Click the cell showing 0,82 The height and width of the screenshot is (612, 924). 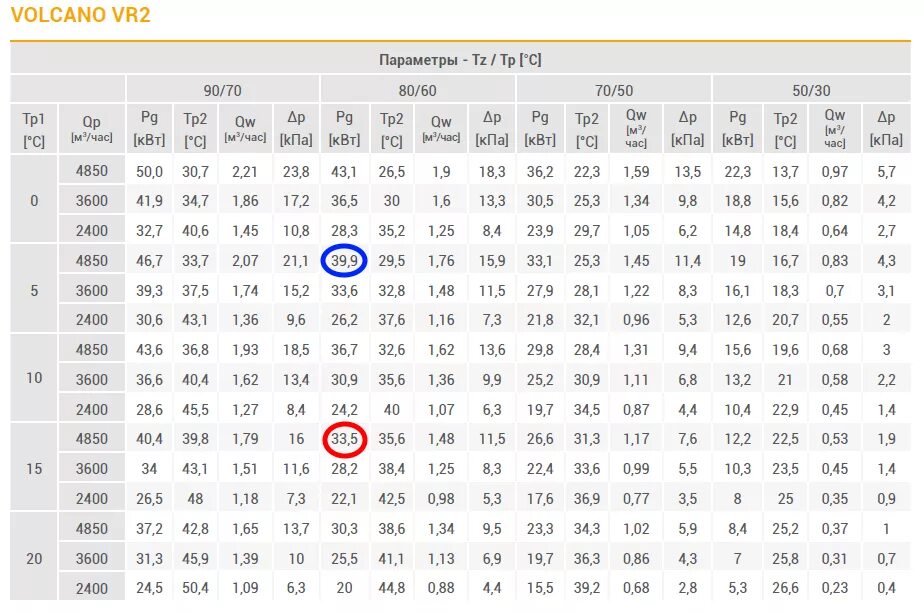click(834, 201)
